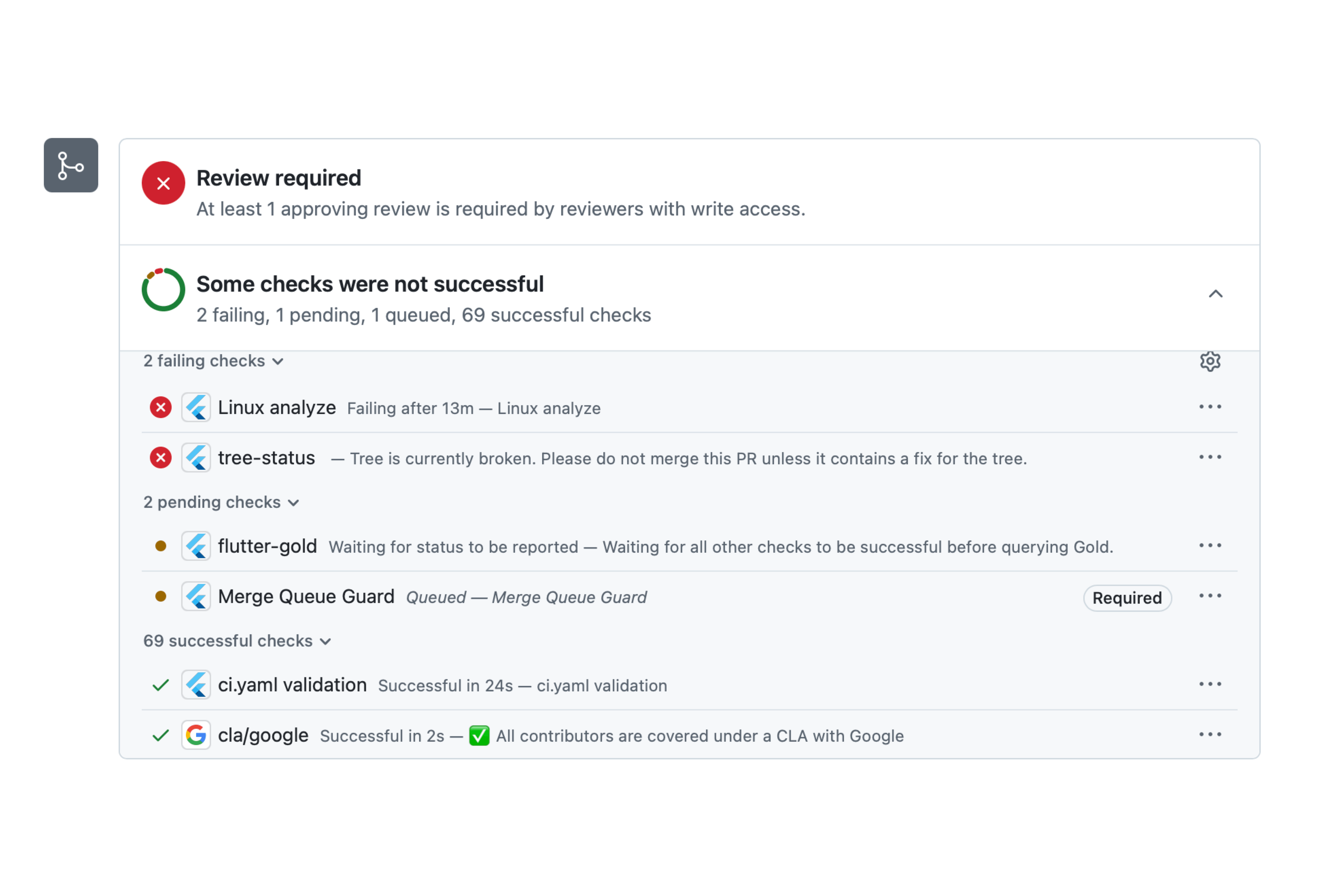Click the Flutter icon next to Merge Queue Guard

coord(196,596)
